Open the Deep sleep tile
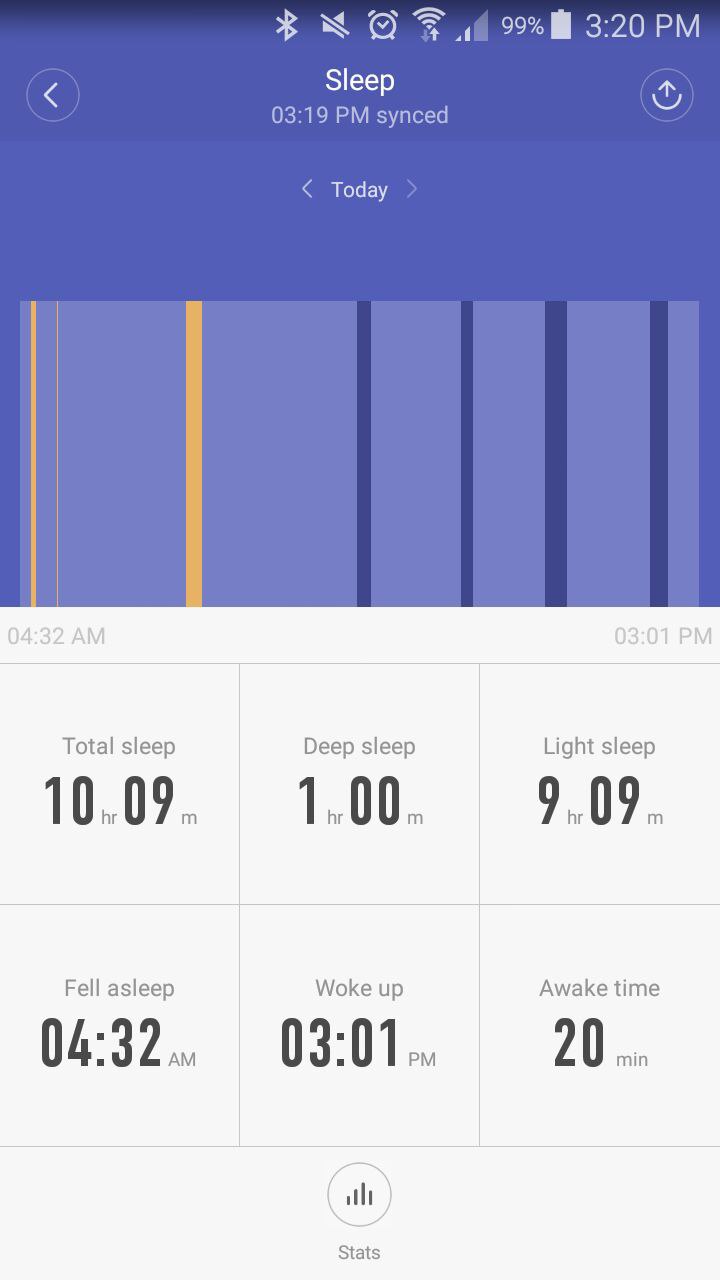The height and width of the screenshot is (1280, 720). click(360, 784)
